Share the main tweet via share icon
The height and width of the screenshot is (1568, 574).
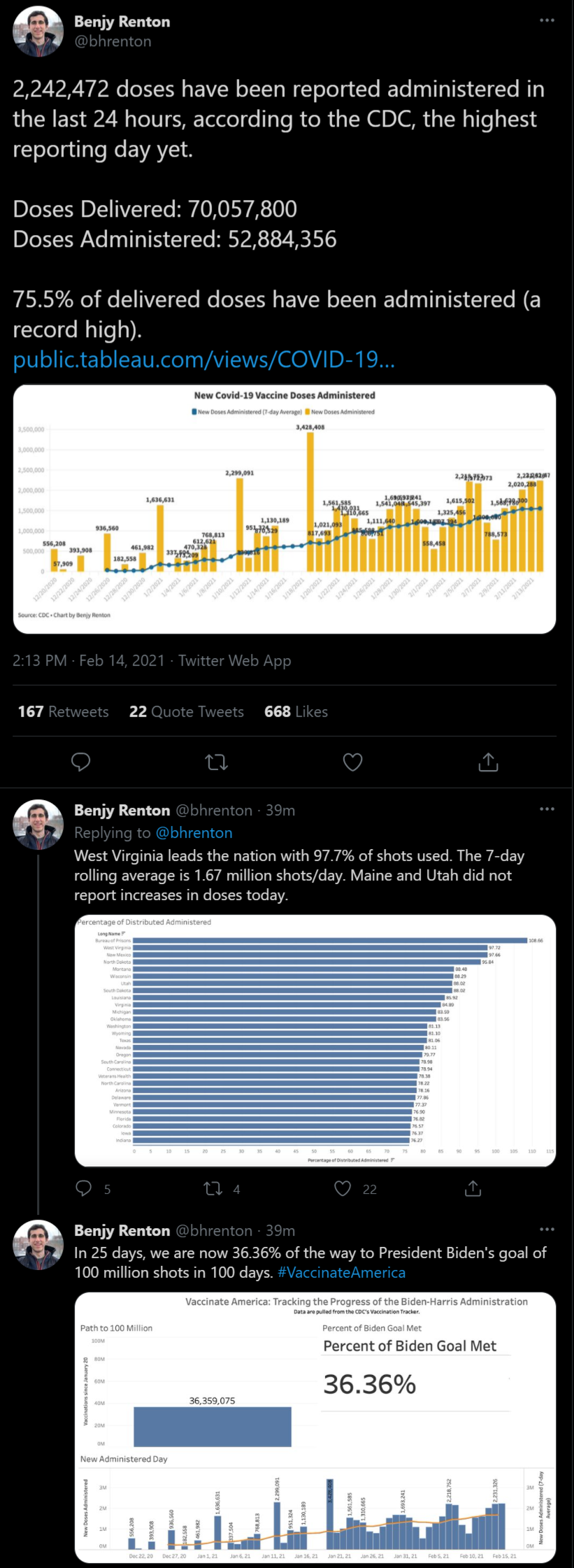(488, 762)
